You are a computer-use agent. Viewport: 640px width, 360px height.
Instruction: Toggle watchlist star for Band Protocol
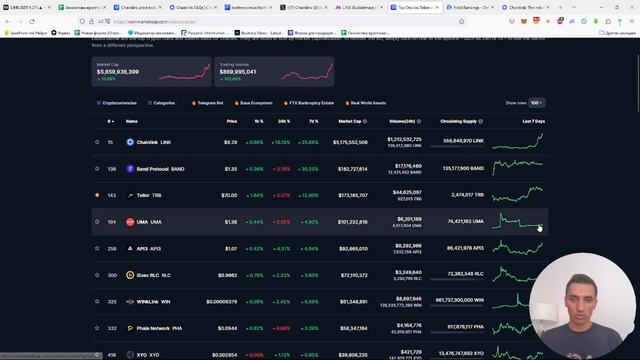pos(97,169)
